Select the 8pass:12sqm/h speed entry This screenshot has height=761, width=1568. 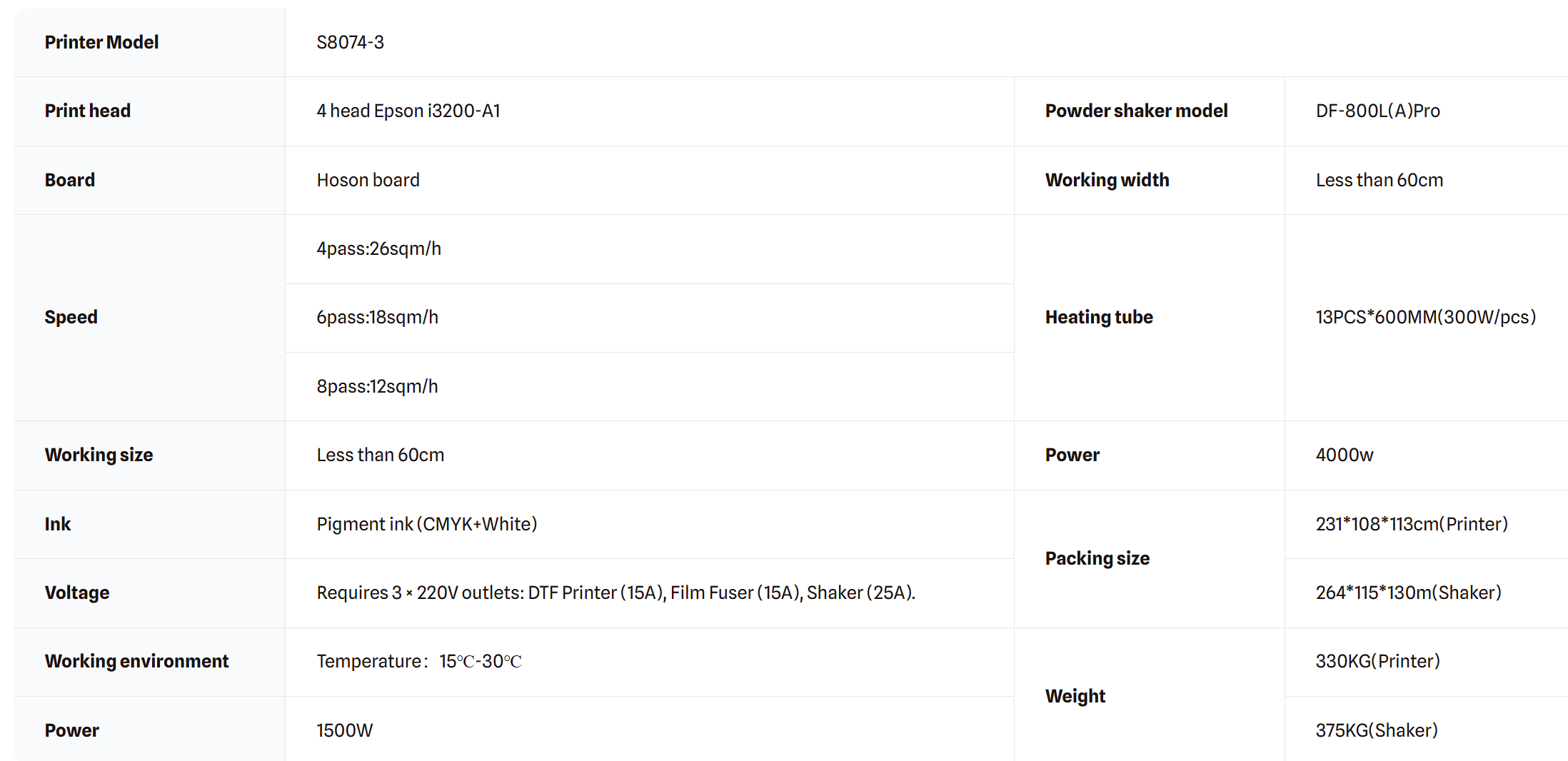click(x=377, y=386)
